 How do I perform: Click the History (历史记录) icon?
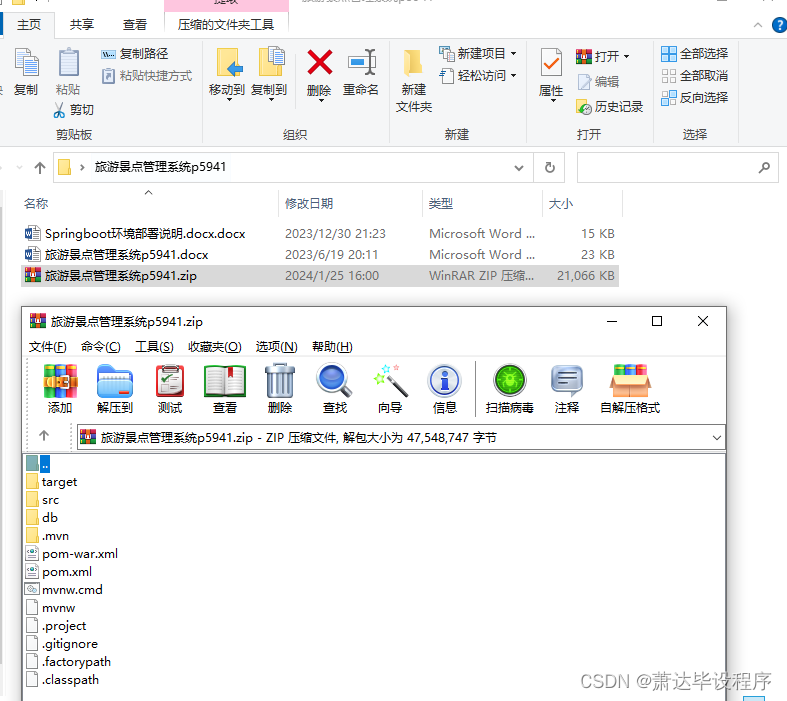click(584, 106)
